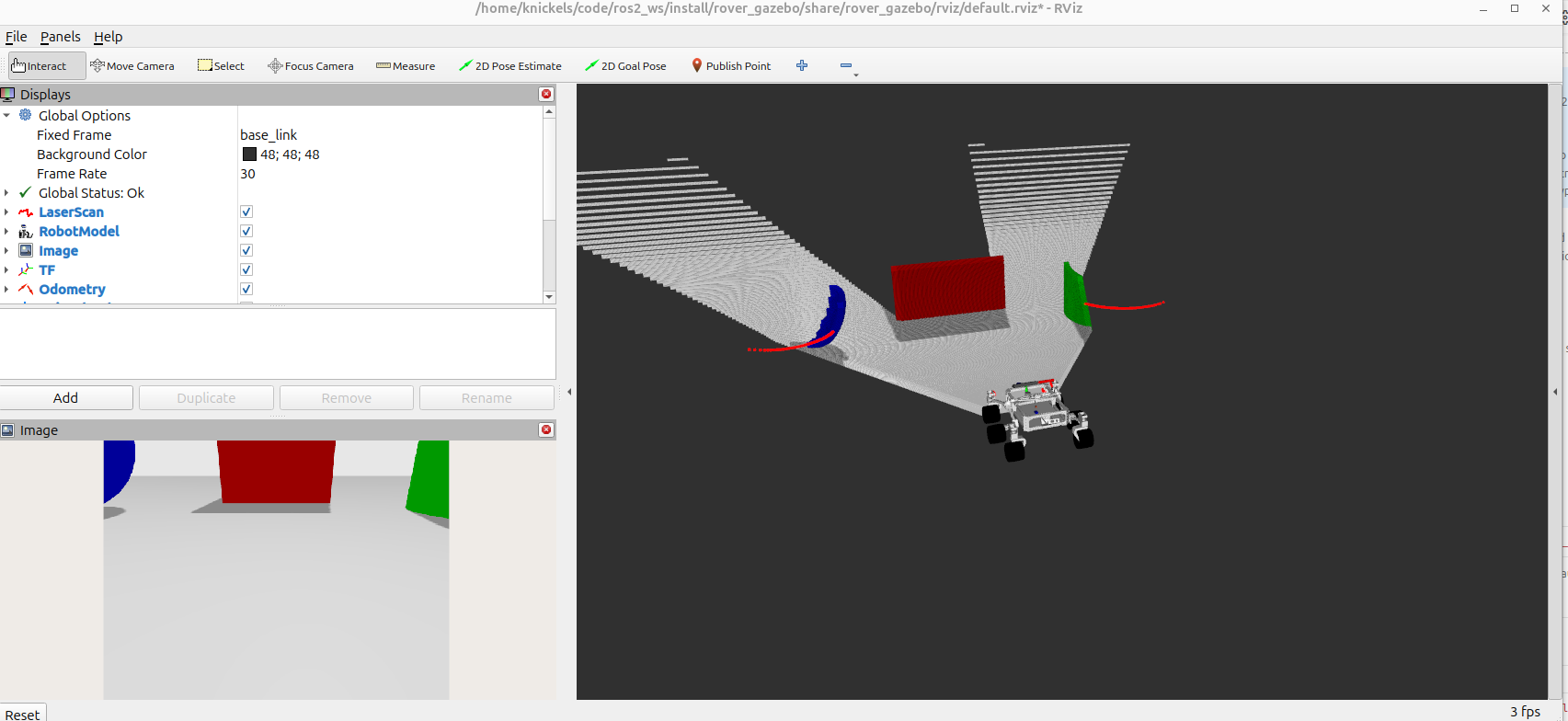Select the 2D Pose Estimate tool
The height and width of the screenshot is (721, 1568).
coord(510,66)
